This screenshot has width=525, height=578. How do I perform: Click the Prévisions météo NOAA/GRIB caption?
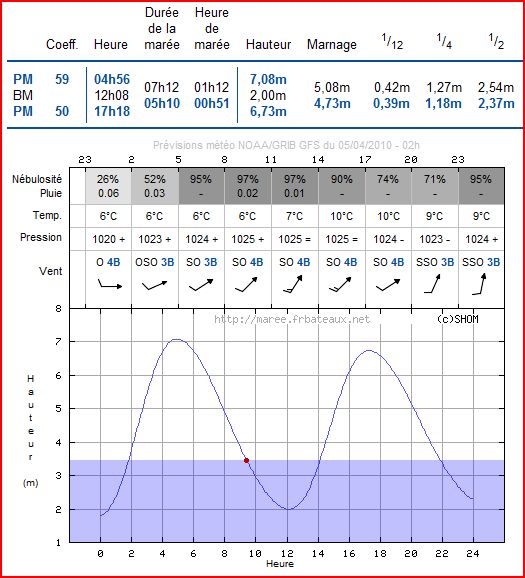pos(286,145)
